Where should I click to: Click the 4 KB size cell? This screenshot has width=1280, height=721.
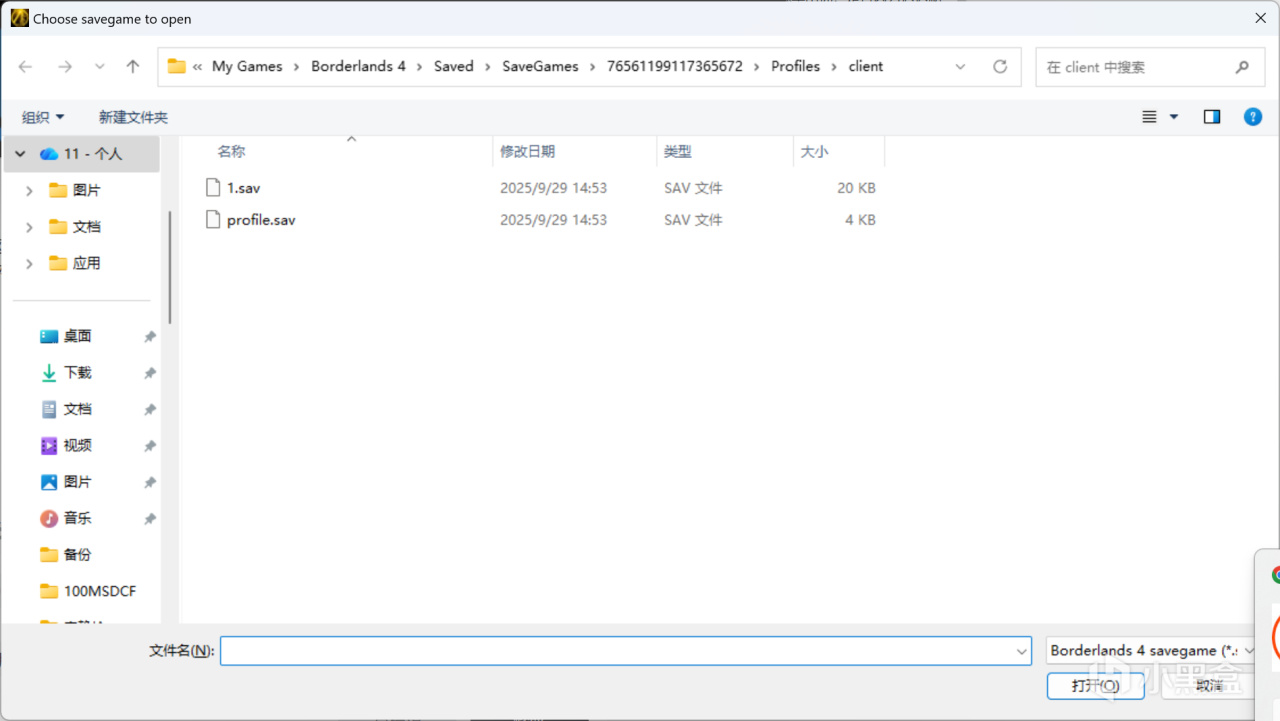[x=860, y=220]
